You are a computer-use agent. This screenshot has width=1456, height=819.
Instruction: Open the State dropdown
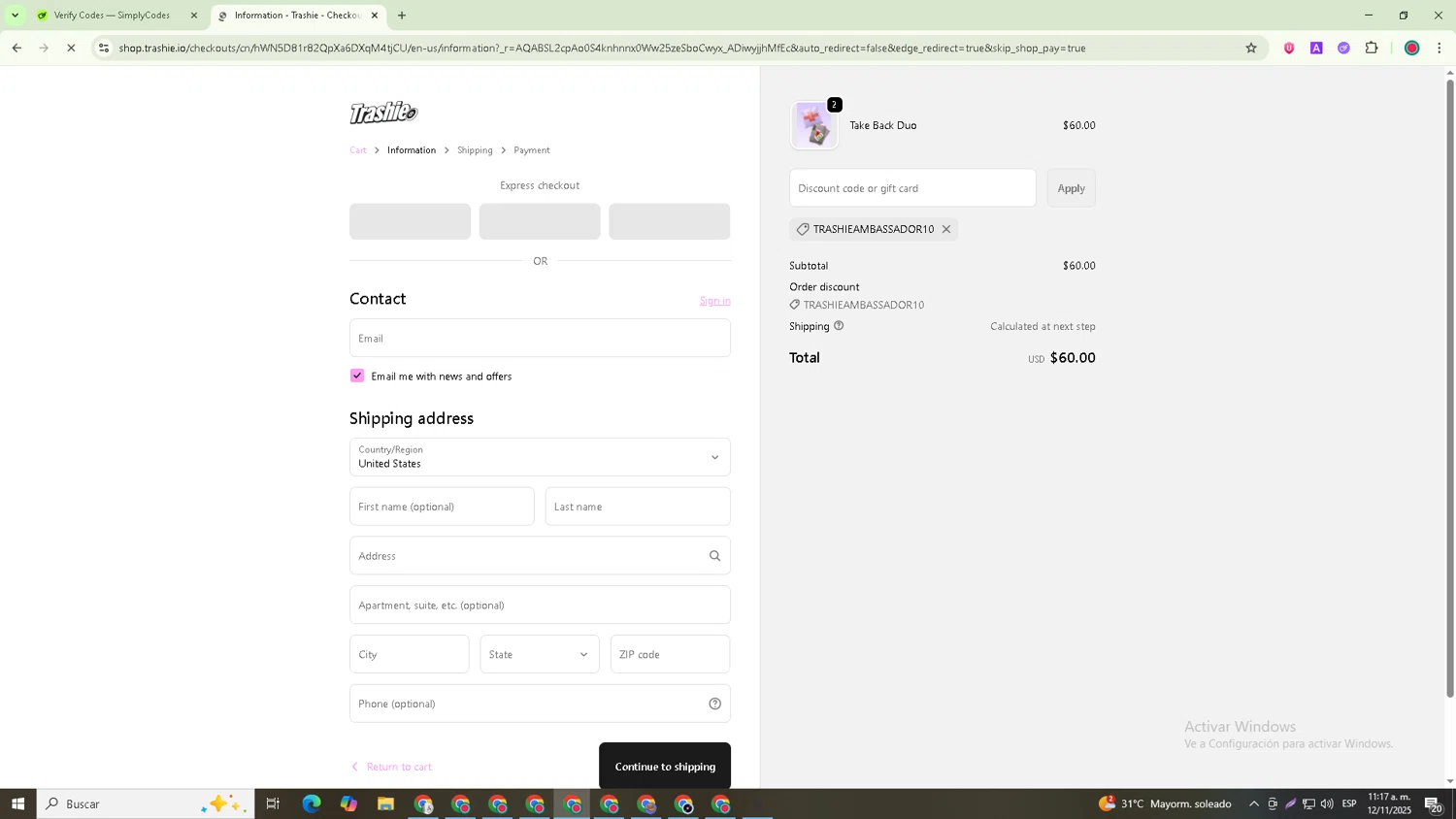click(540, 654)
